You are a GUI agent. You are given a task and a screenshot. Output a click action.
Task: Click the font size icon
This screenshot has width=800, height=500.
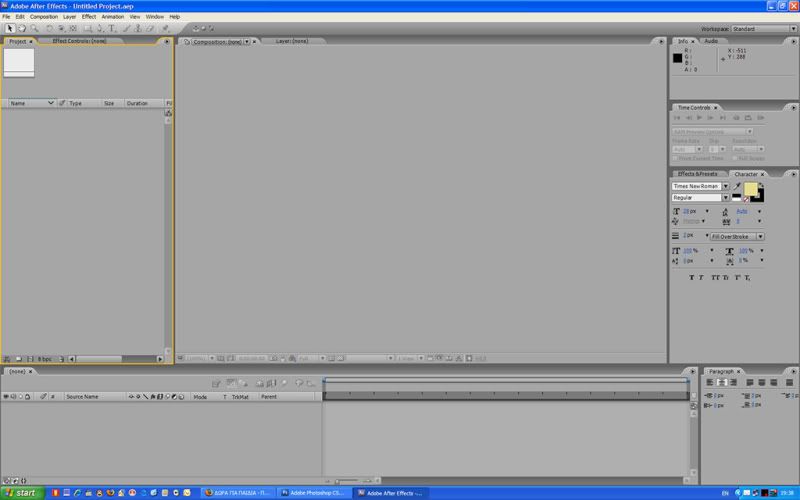(676, 211)
